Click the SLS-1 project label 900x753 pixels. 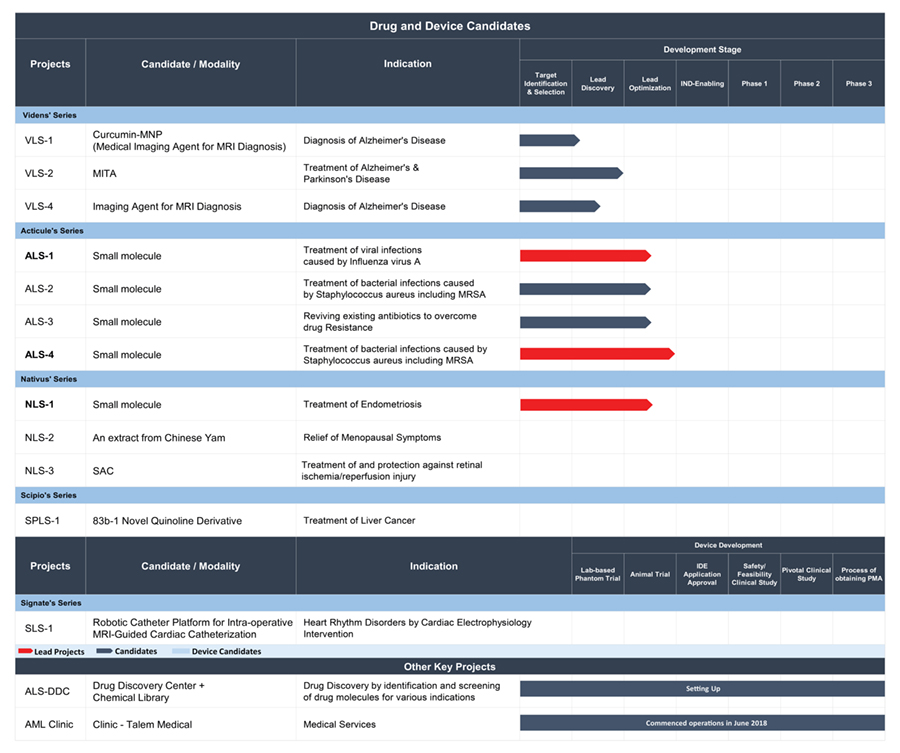click(42, 627)
